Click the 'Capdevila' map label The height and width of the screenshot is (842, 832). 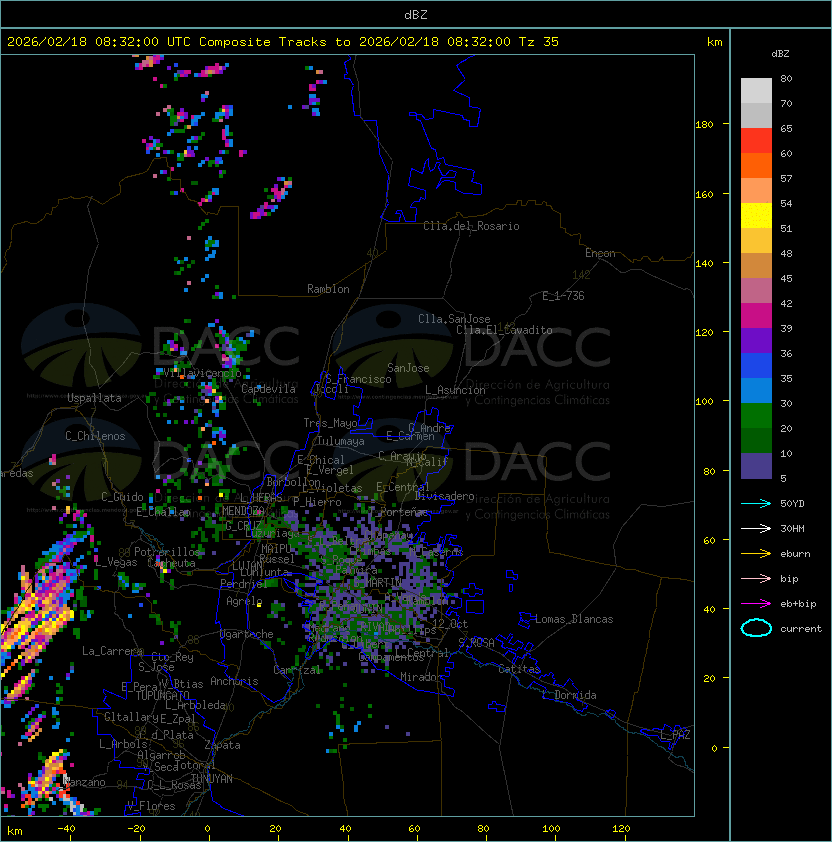pyautogui.click(x=268, y=389)
